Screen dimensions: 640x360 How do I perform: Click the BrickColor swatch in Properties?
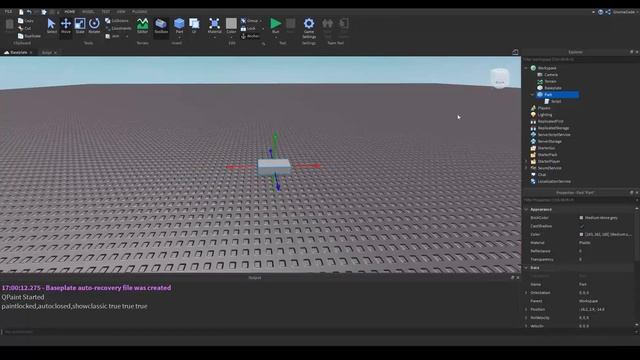point(581,218)
